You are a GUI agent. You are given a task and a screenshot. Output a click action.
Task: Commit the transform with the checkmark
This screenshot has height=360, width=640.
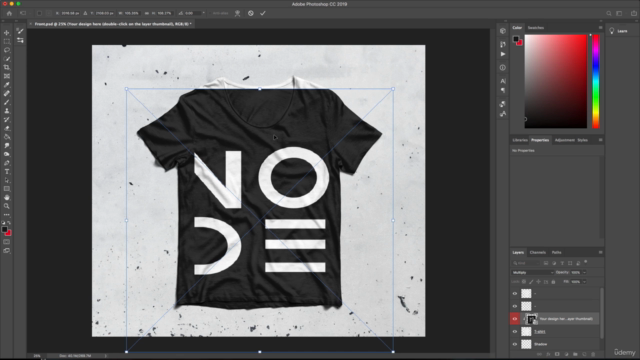[263, 13]
